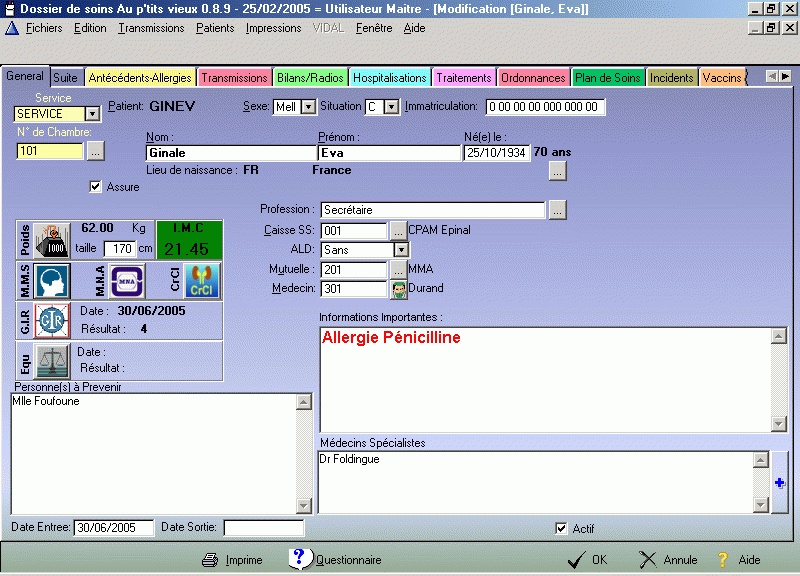Expand the Service dropdown
800x576 pixels.
(92, 113)
